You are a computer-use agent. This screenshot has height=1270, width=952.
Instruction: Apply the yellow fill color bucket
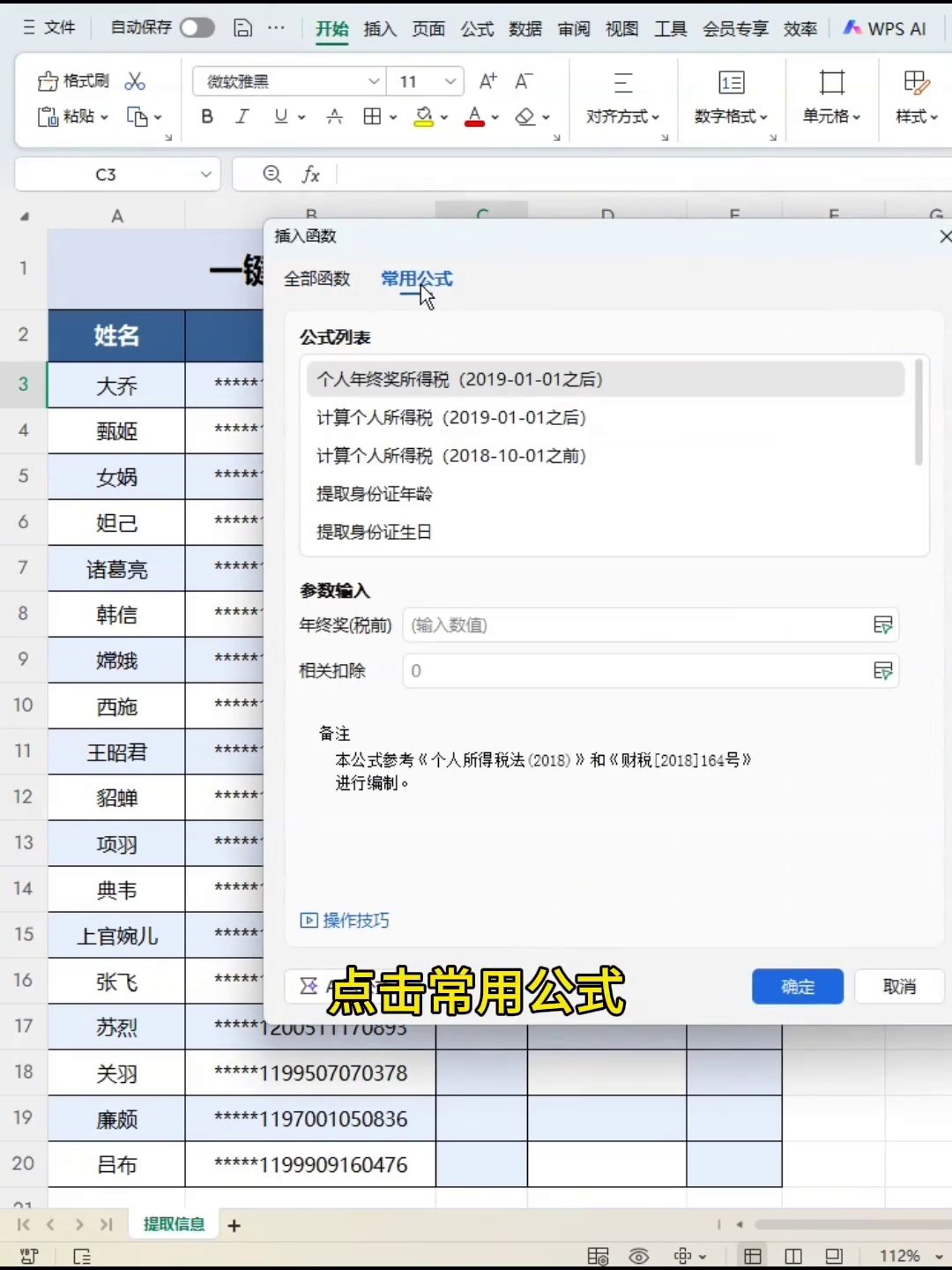tap(424, 116)
